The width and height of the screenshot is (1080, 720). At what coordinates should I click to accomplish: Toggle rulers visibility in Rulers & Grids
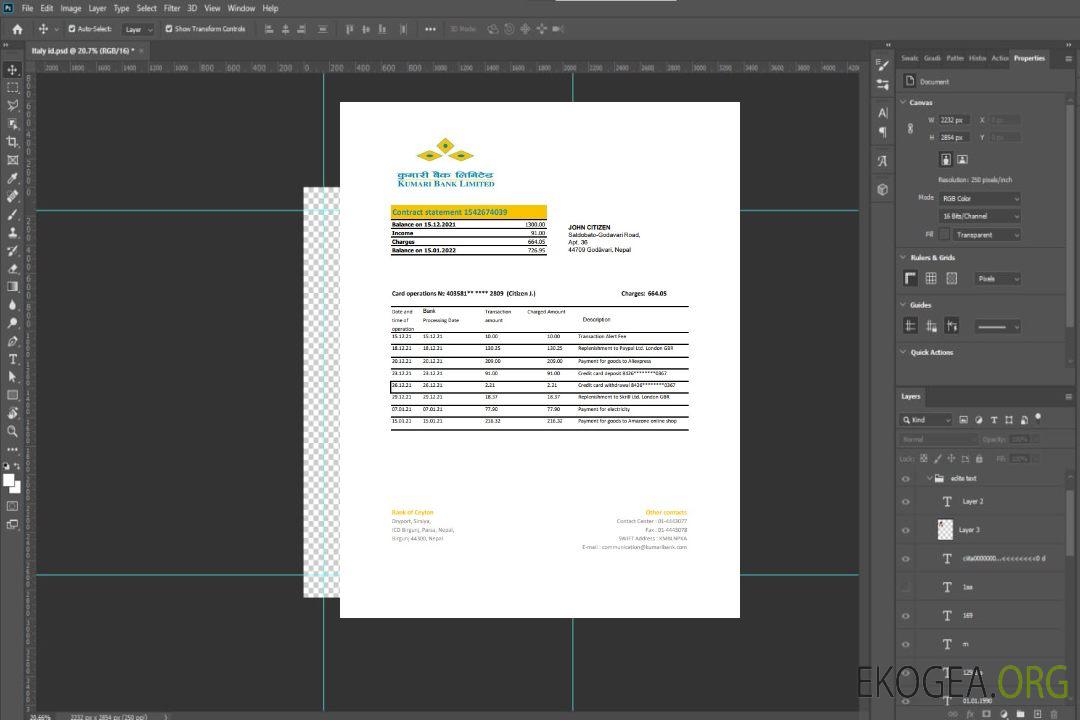(x=910, y=278)
